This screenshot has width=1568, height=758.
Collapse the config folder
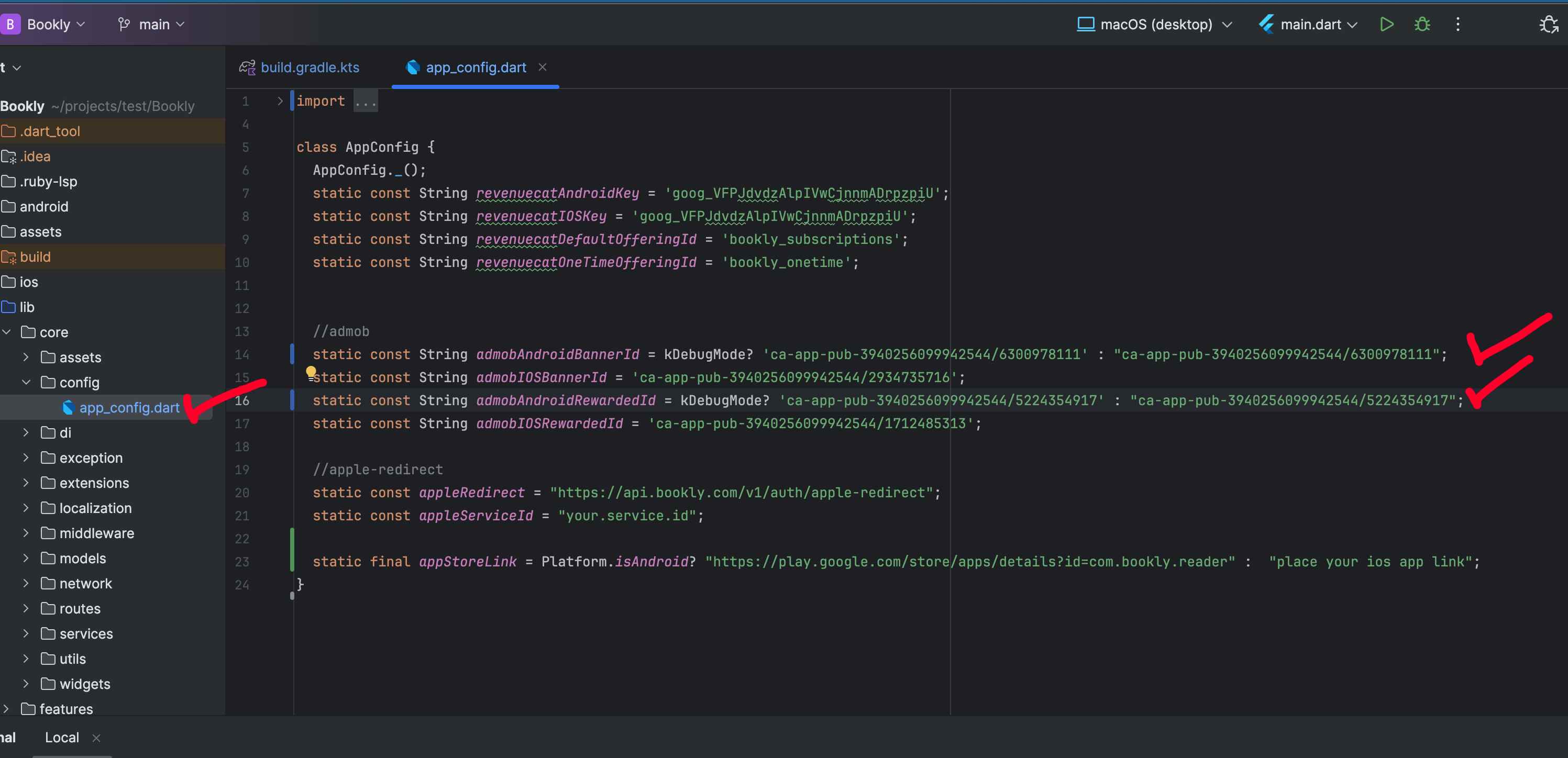click(x=26, y=383)
